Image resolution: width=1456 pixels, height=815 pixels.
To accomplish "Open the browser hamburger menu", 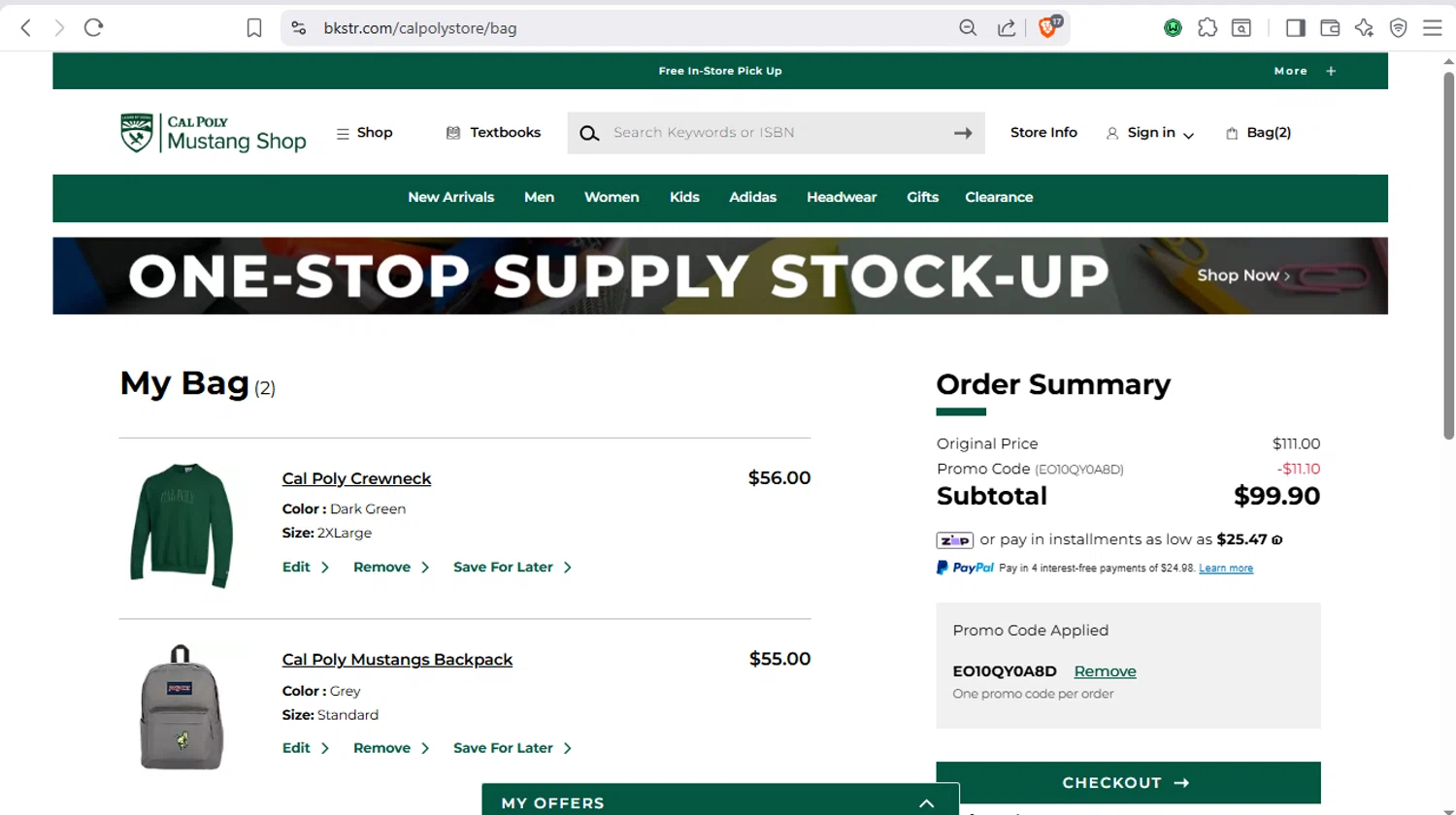I will tap(1432, 28).
